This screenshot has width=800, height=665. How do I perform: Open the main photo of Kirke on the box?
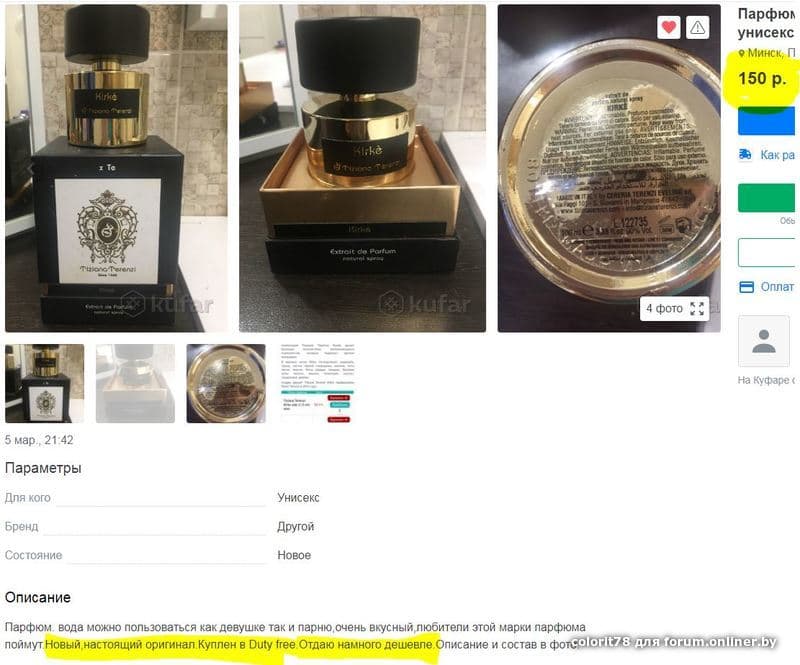click(116, 168)
